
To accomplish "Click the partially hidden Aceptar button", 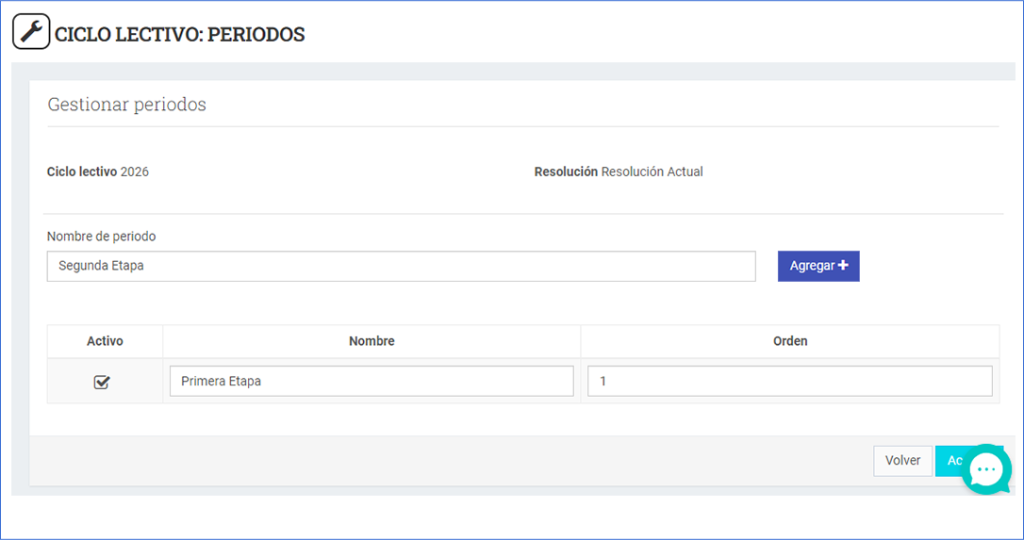I will tap(950, 461).
